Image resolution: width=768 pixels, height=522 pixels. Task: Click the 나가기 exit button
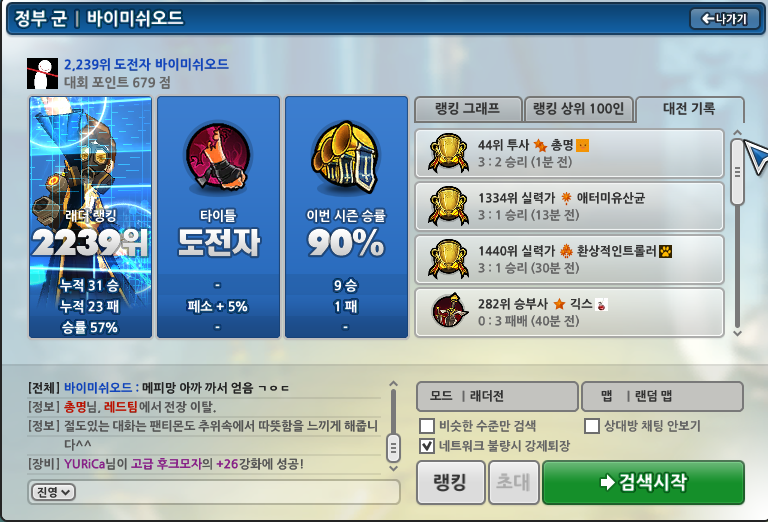725,19
